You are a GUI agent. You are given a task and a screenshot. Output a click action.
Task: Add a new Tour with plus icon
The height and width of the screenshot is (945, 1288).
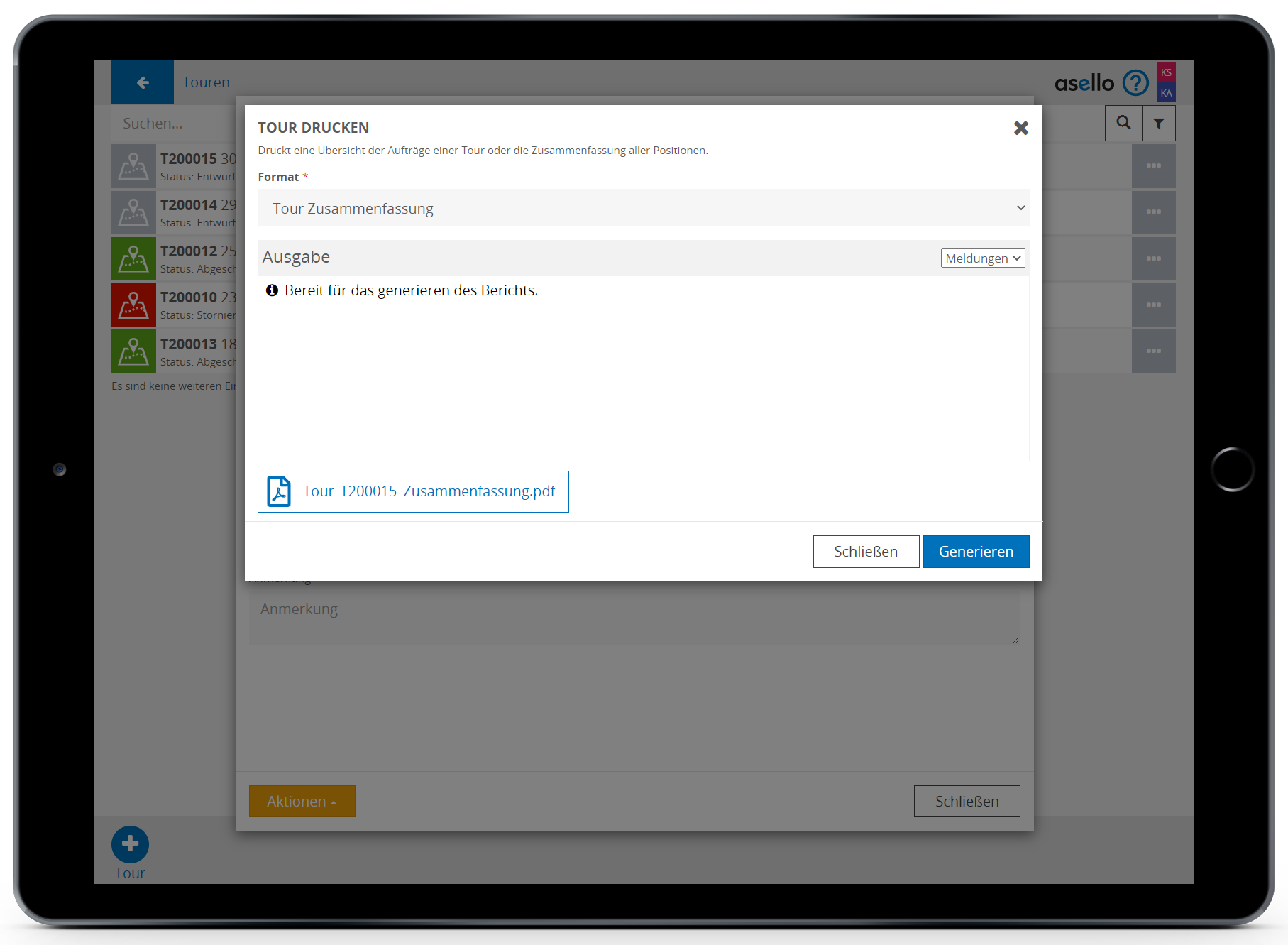coord(130,843)
